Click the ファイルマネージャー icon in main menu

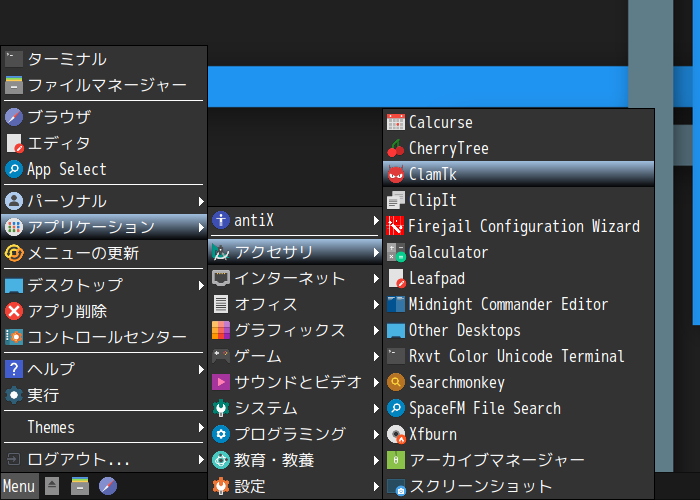(14, 85)
